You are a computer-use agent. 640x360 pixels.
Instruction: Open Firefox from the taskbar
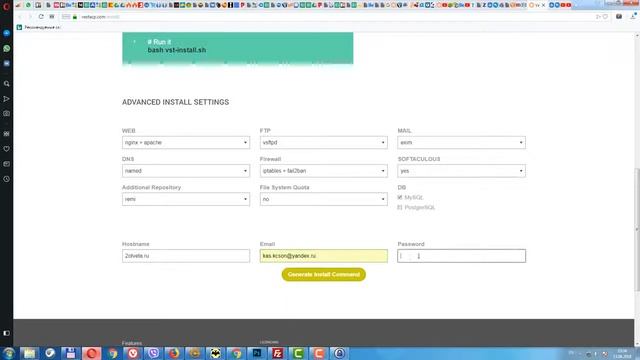click(174, 353)
